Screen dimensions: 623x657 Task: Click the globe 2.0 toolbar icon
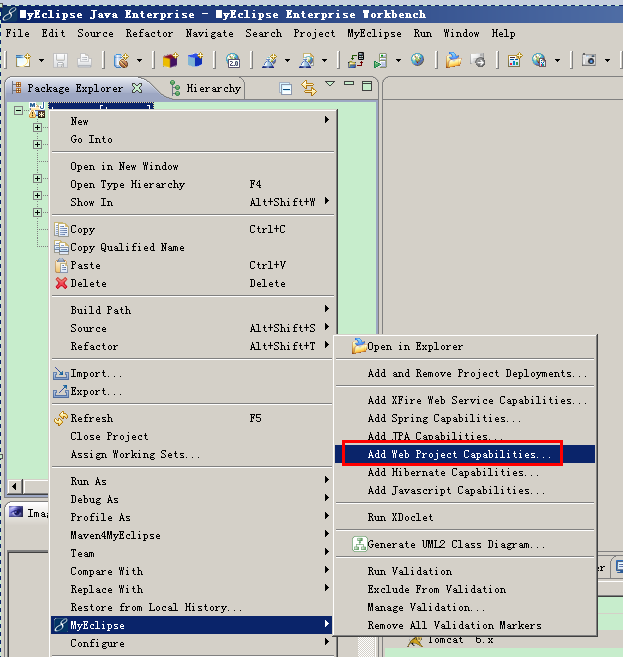(x=233, y=61)
